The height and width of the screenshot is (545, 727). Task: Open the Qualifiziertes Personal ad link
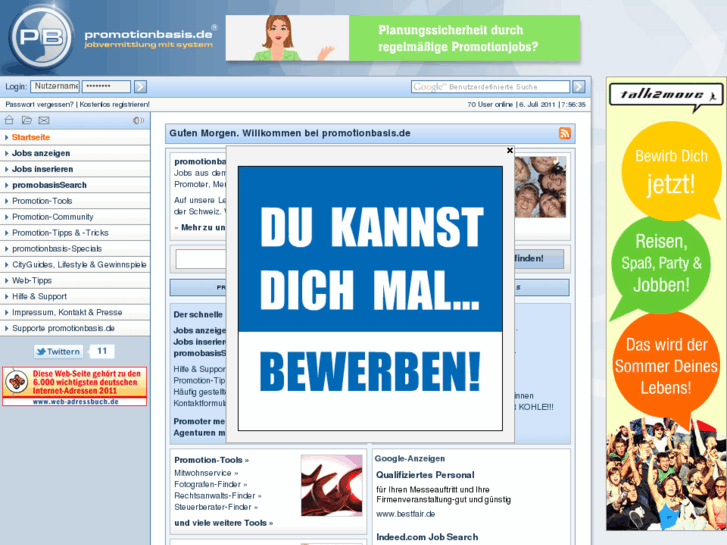425,475
